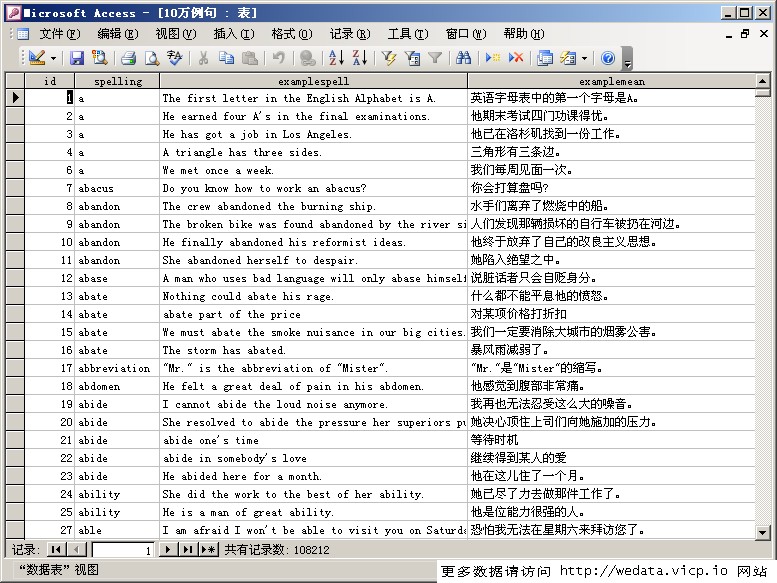Select the examplespell column header
Viewport: 777px width, 583px height.
[x=314, y=81]
